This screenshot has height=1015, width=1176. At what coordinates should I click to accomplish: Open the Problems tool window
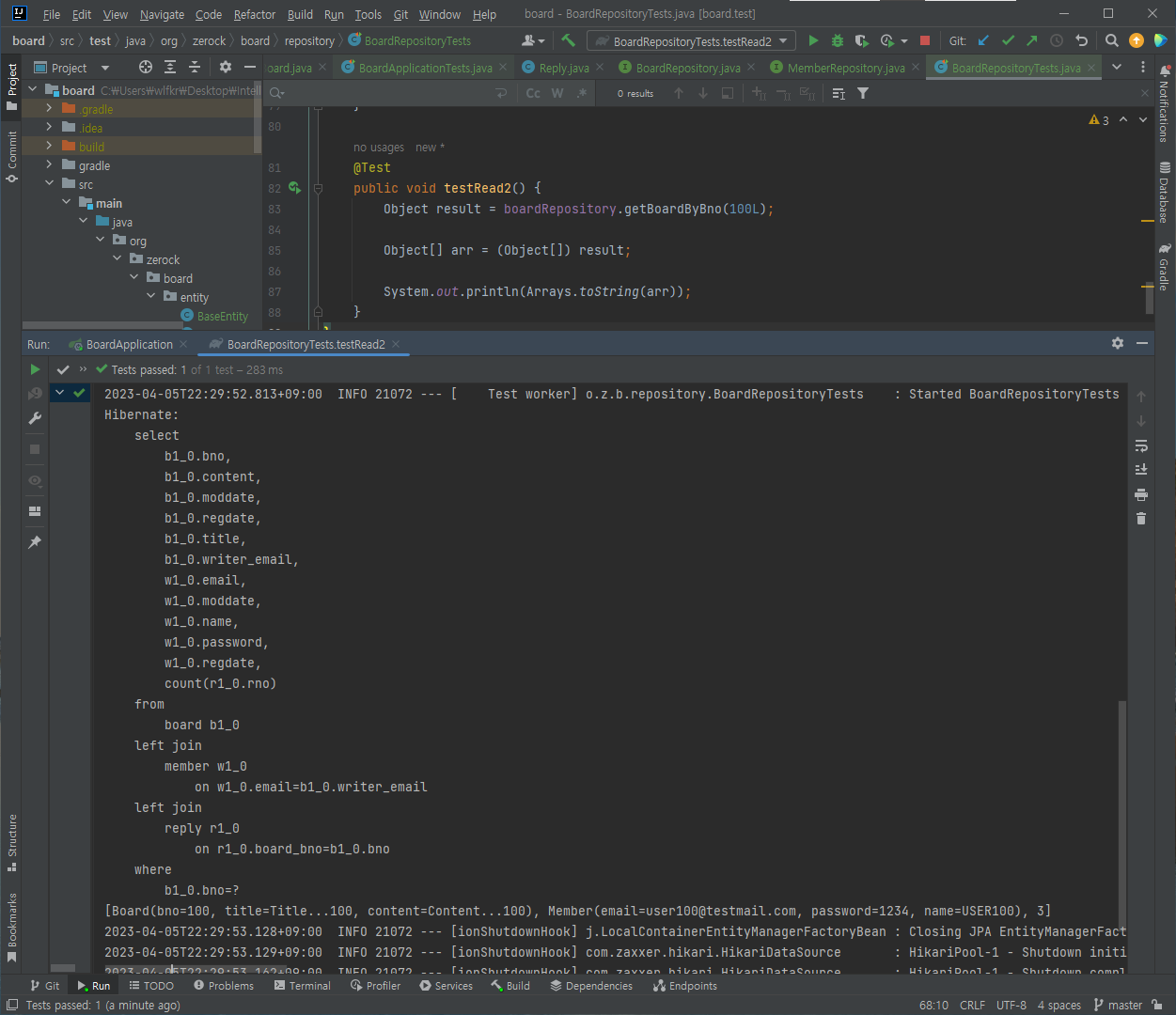pyautogui.click(x=224, y=986)
